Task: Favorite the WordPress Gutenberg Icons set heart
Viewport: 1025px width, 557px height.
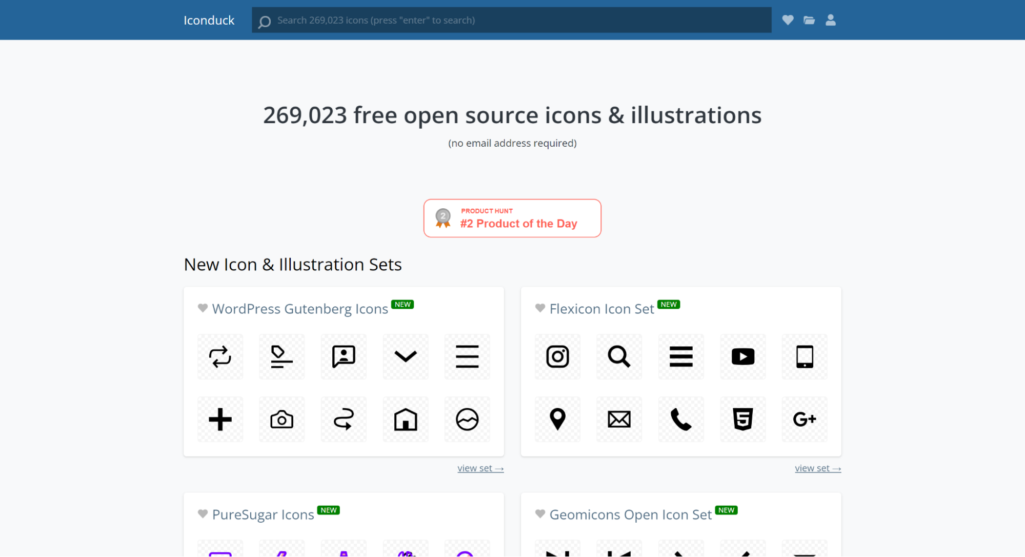Action: [203, 309]
